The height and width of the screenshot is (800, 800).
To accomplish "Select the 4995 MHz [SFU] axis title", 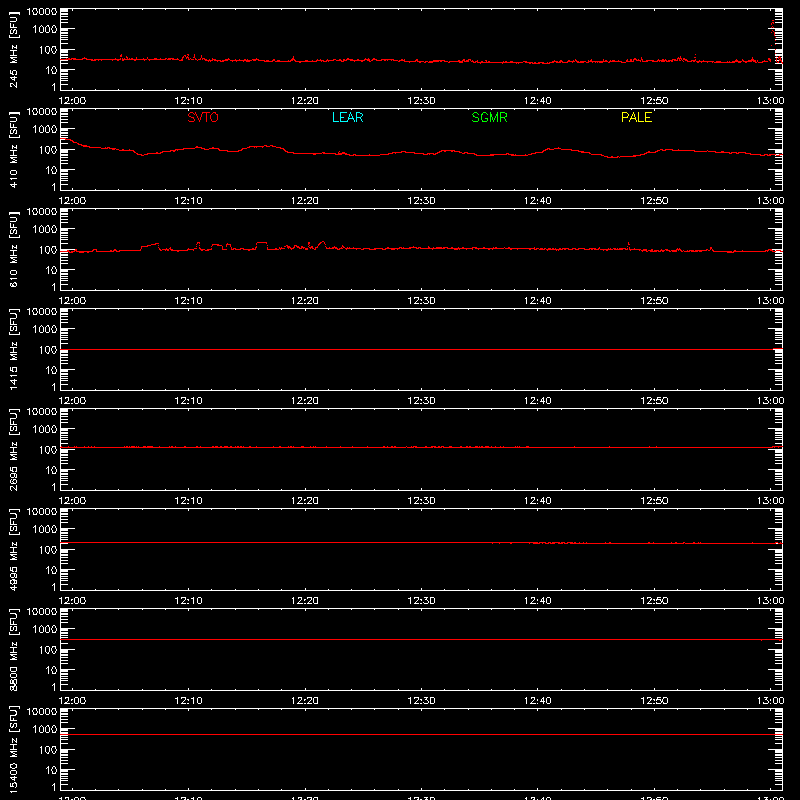I will pyautogui.click(x=13, y=549).
